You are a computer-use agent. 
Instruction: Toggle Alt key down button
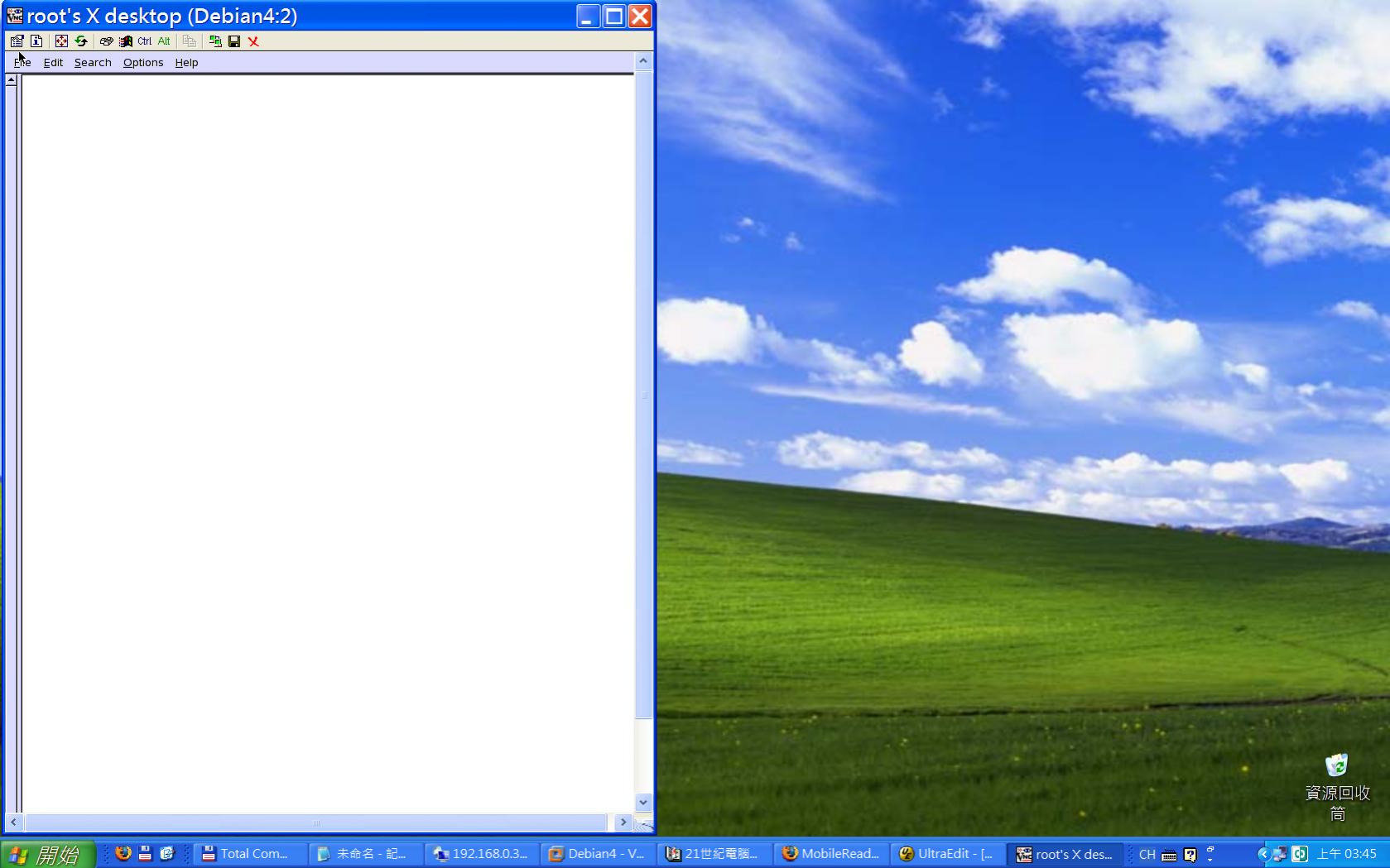[164, 41]
